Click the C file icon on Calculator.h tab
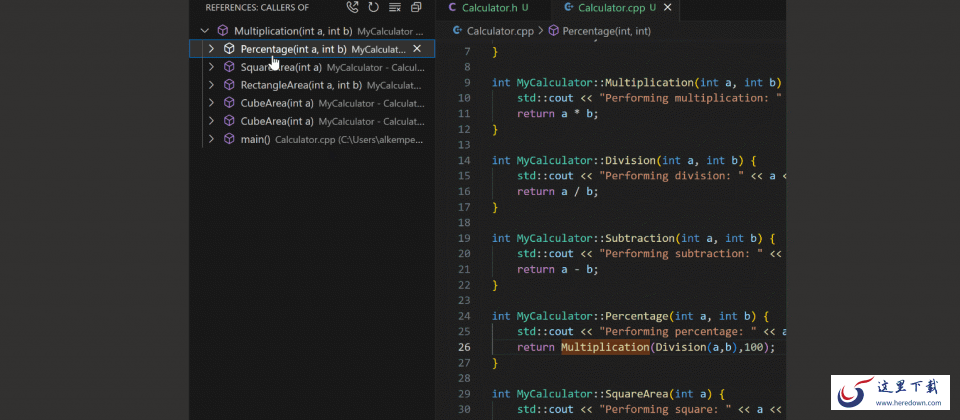The height and width of the screenshot is (420, 960). click(452, 7)
